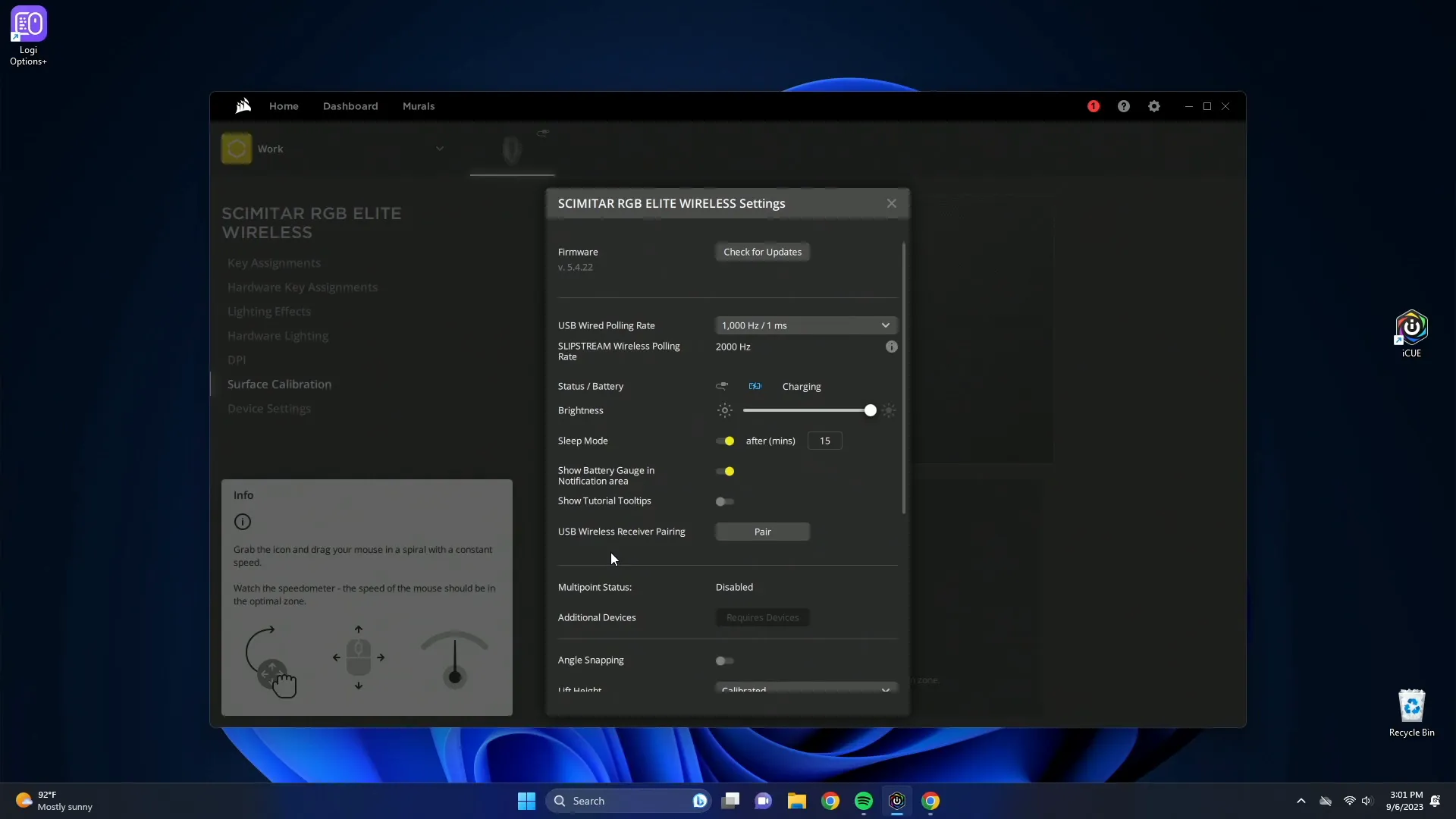Click the spiral drag hand icon
The height and width of the screenshot is (819, 1456).
click(x=271, y=661)
